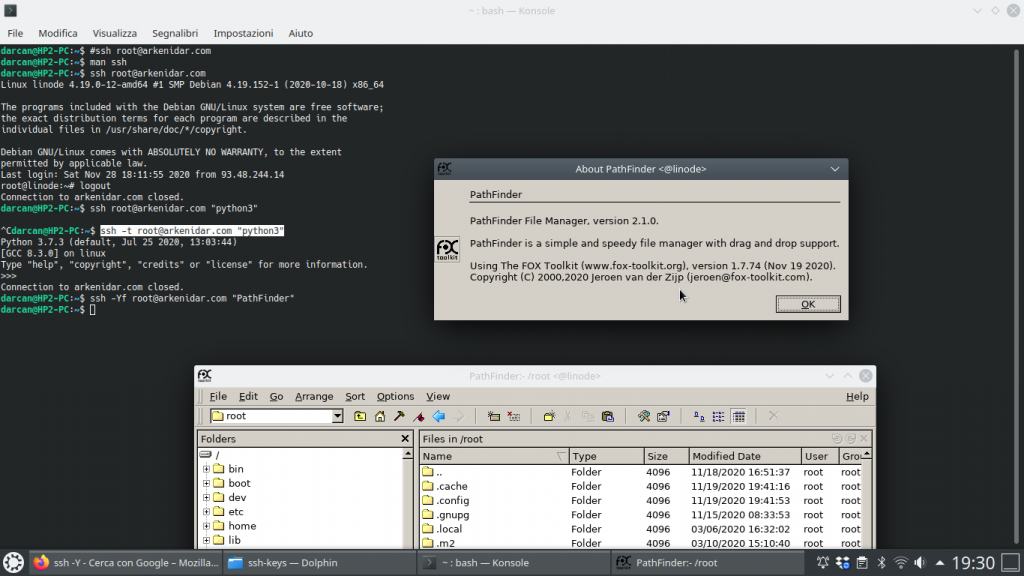Click the hammer work-directory icon in PathFinder
This screenshot has width=1024, height=576.
(399, 416)
